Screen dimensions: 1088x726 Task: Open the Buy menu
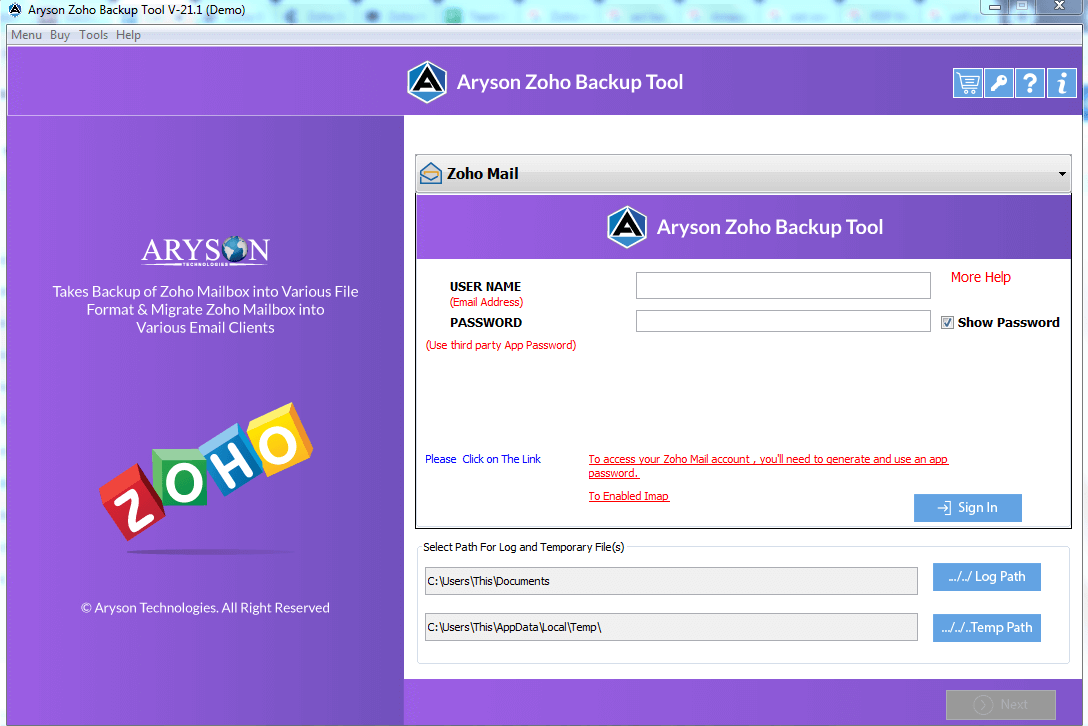(x=60, y=35)
